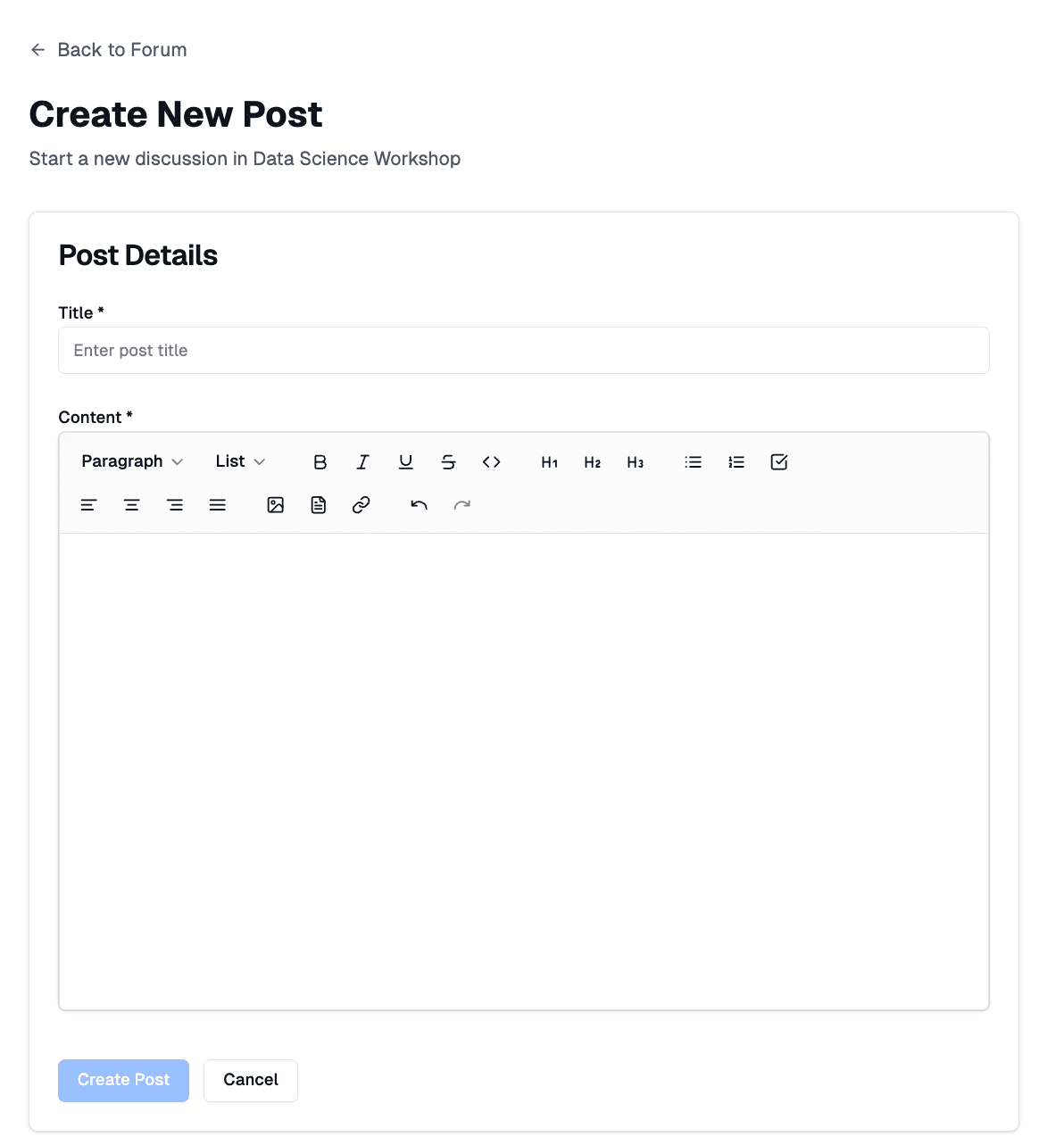Insert an image into the post
This screenshot has height=1137, width=1064.
[275, 504]
